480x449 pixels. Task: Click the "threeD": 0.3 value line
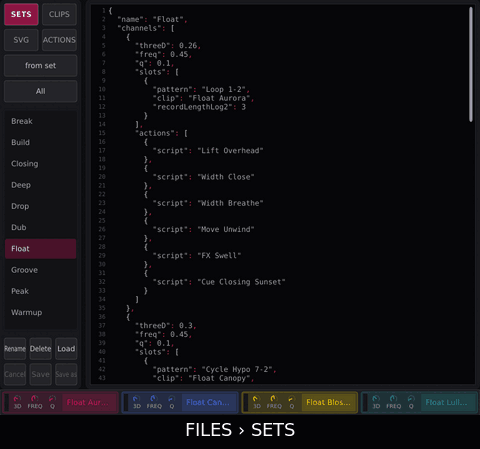[166, 326]
